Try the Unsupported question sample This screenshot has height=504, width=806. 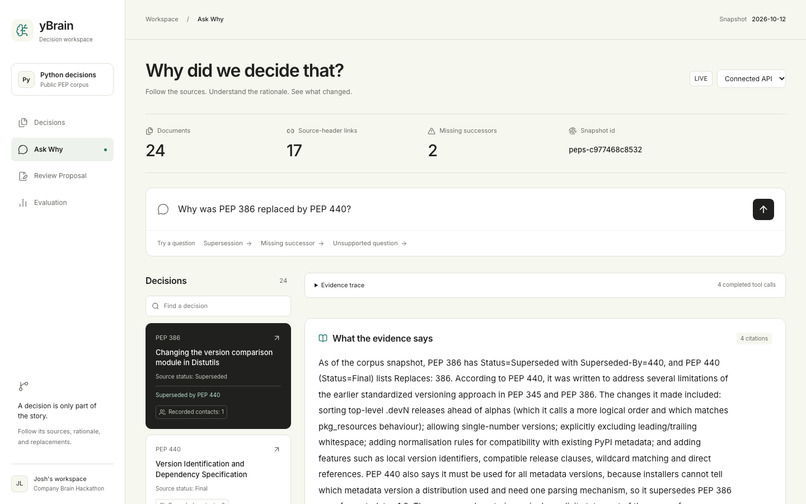pos(370,243)
